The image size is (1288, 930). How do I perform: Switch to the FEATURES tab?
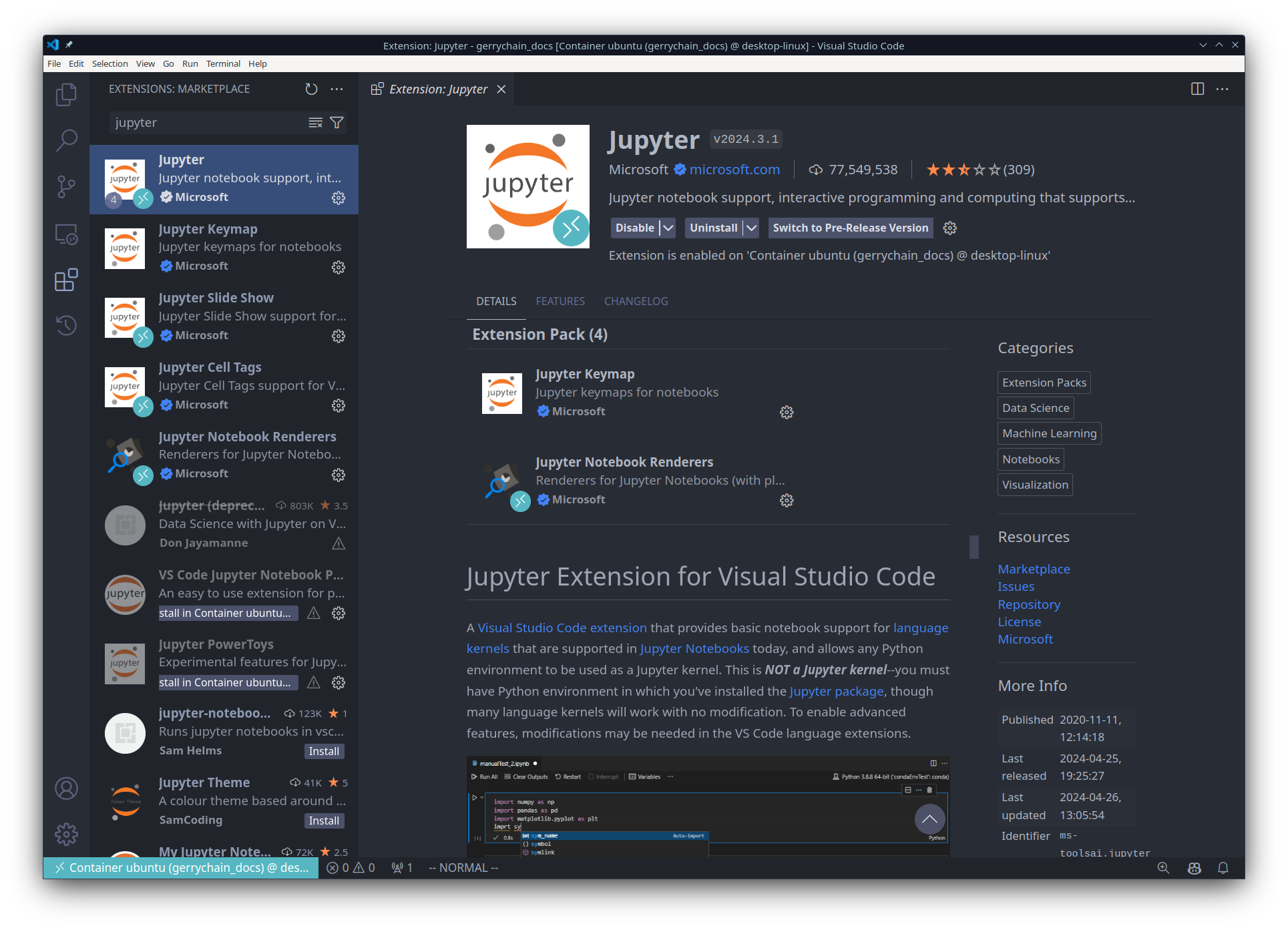[x=560, y=301]
